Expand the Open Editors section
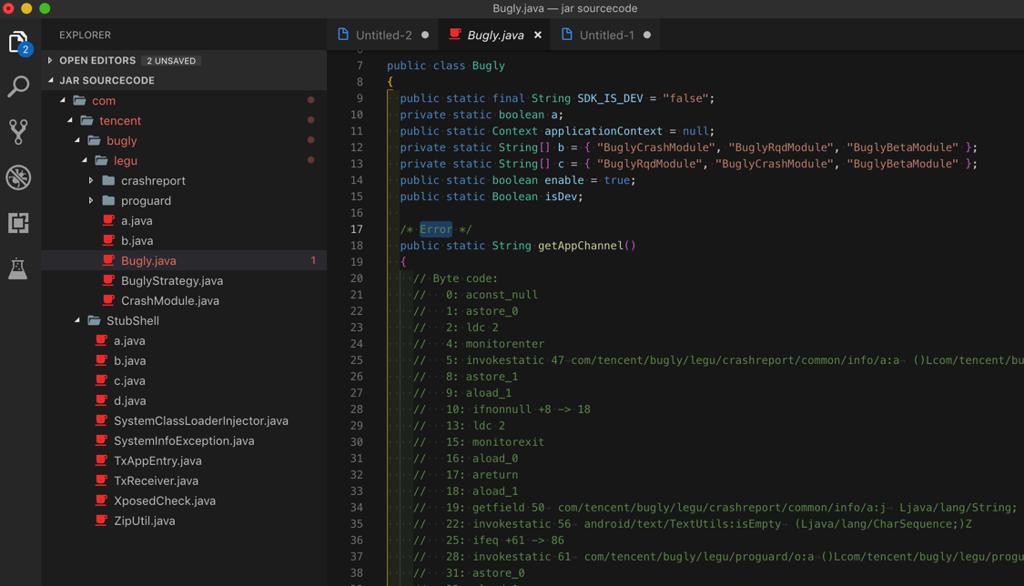1024x586 pixels. coord(98,60)
